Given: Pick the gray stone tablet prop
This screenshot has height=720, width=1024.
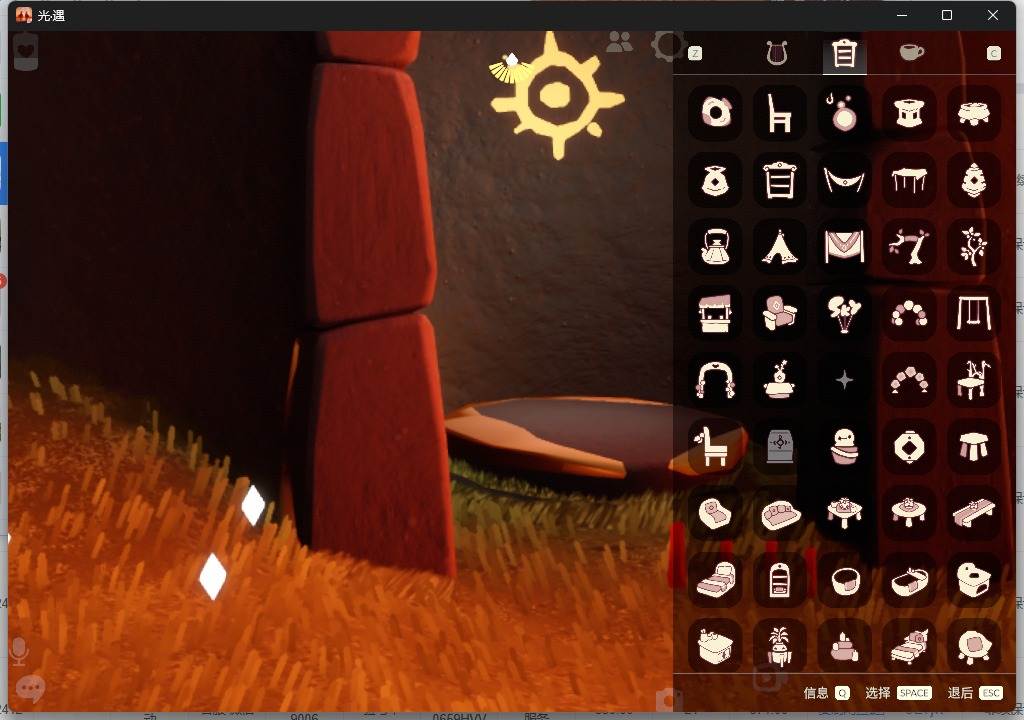Looking at the screenshot, I should pyautogui.click(x=779, y=447).
